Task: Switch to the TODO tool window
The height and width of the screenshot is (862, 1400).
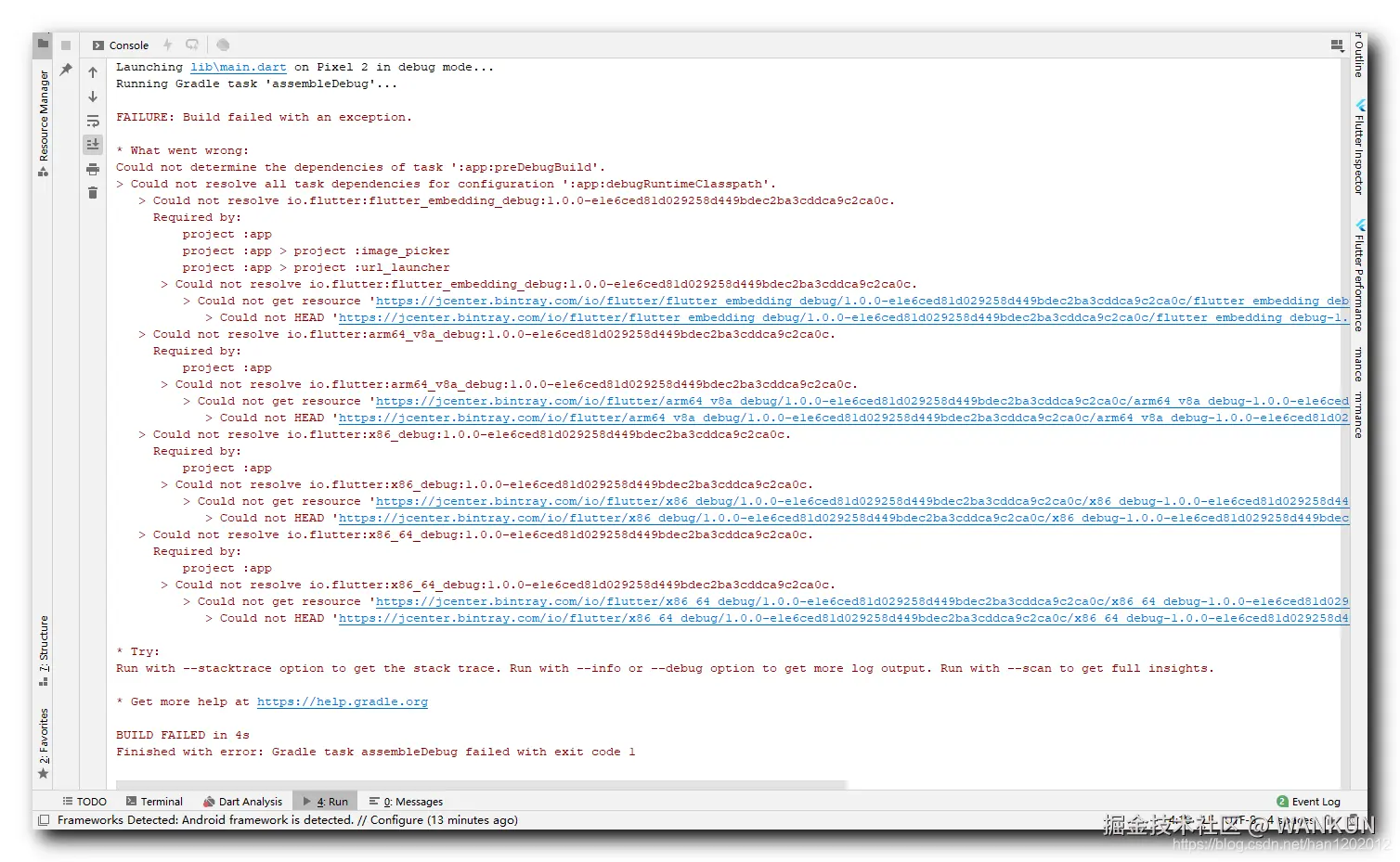Action: 84,802
